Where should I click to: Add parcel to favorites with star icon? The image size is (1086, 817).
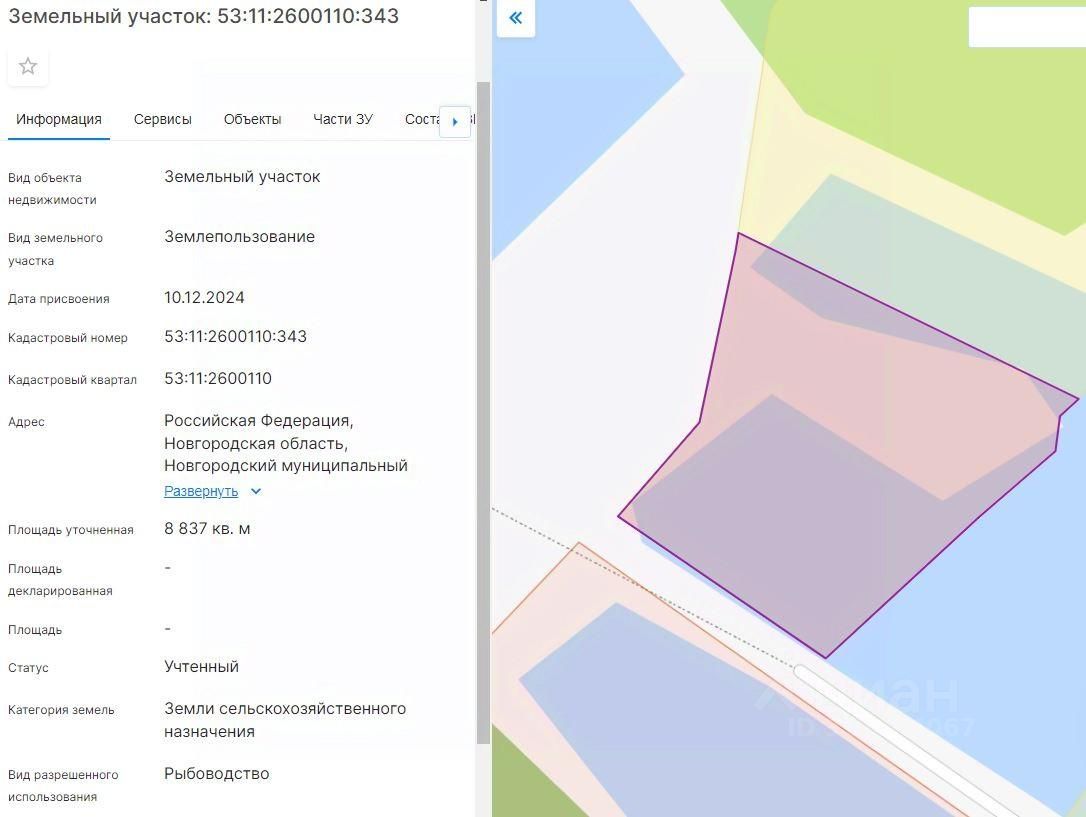(28, 66)
